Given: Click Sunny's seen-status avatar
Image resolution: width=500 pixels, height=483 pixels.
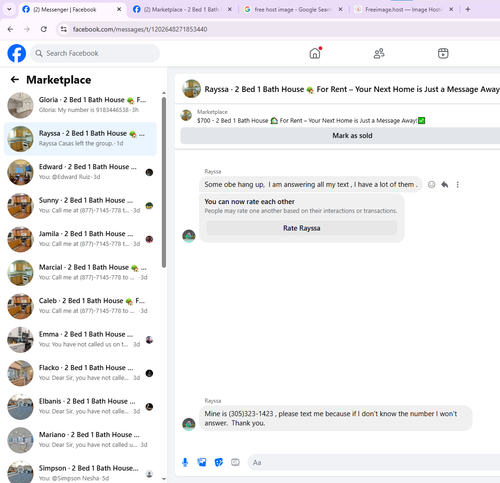Looking at the screenshot, I should pos(149,206).
